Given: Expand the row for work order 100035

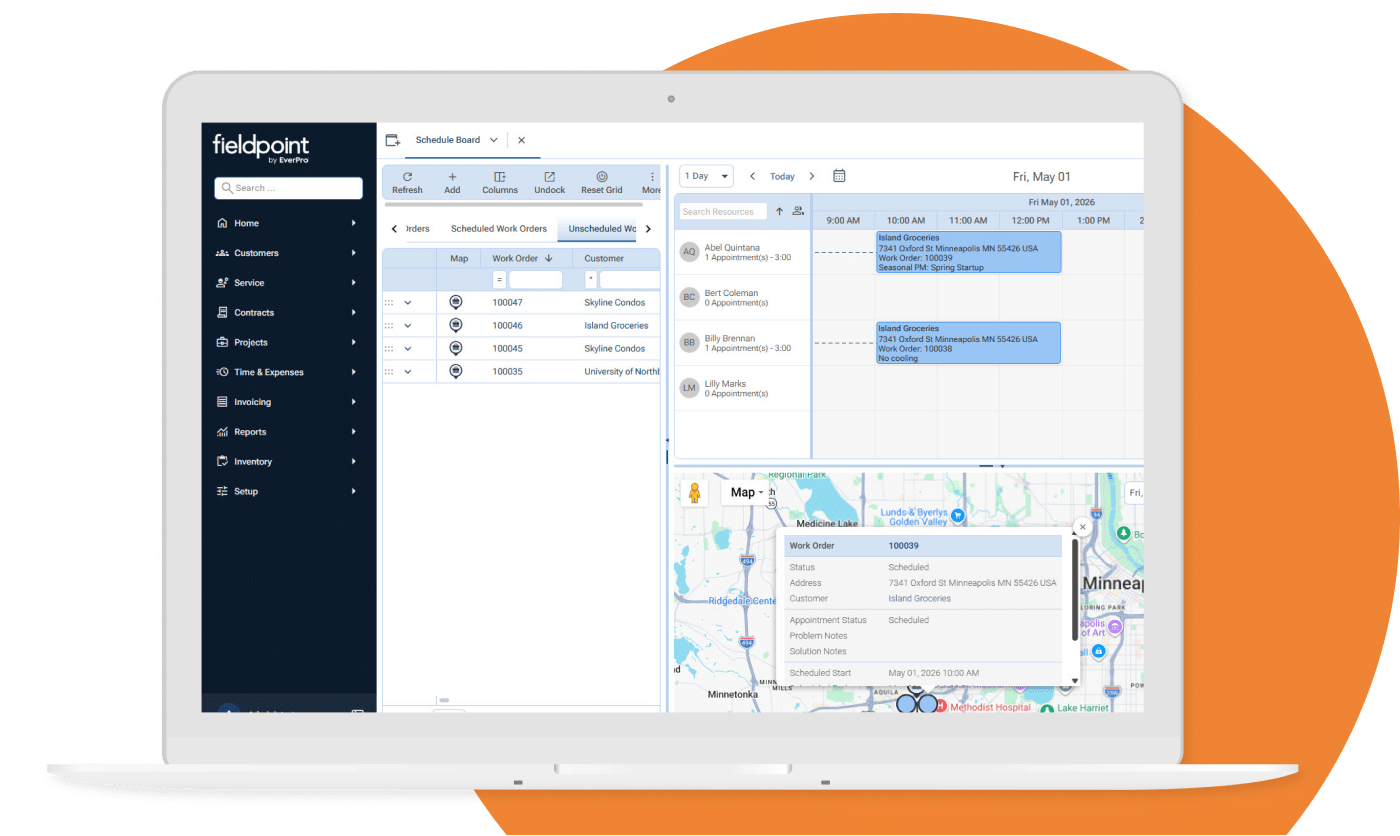Looking at the screenshot, I should click(408, 372).
